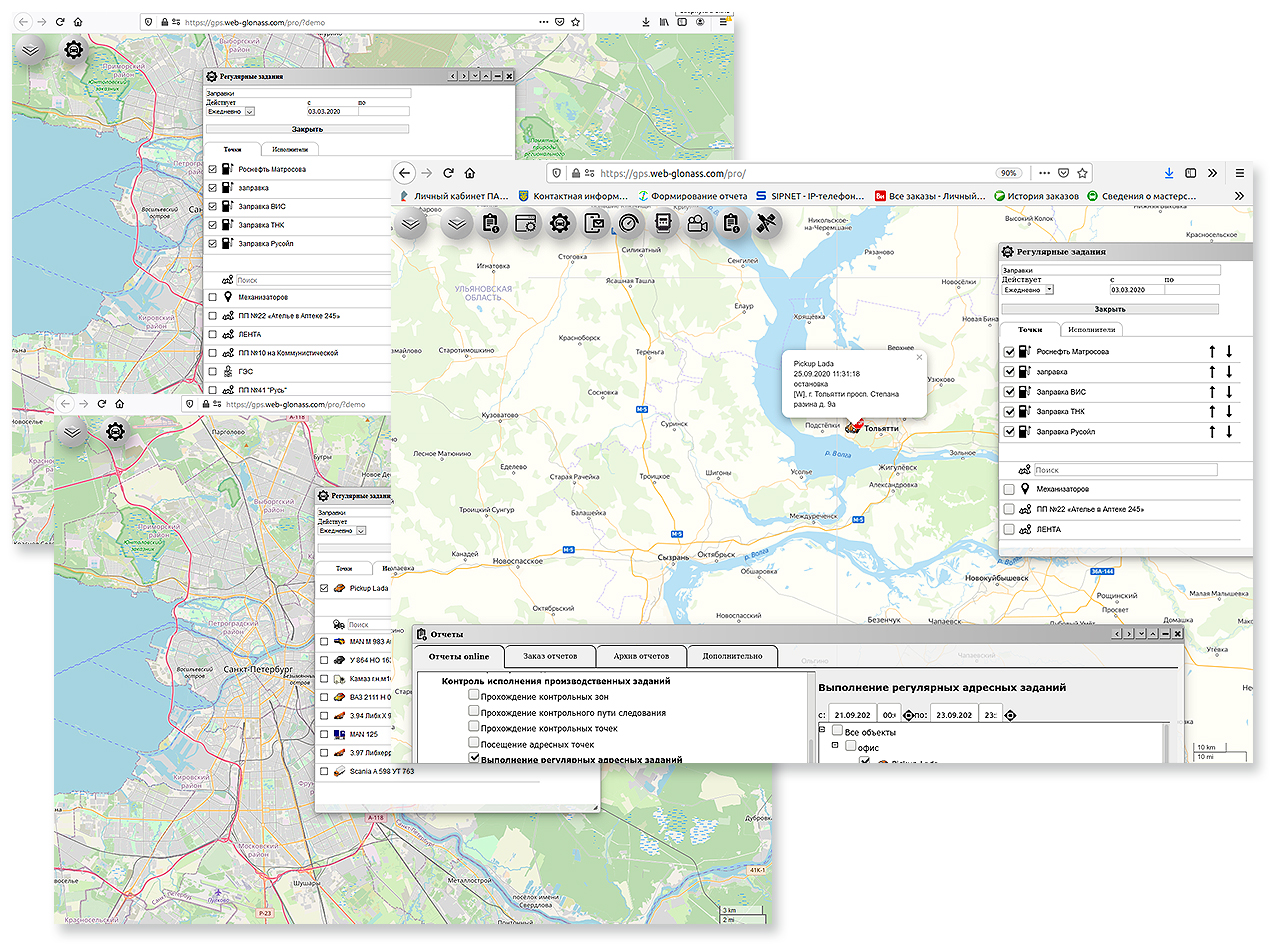The width and height of the screenshot is (1280, 949).
Task: Open the Ежедневно dropdown in the bottom-left window
Action: point(342,530)
